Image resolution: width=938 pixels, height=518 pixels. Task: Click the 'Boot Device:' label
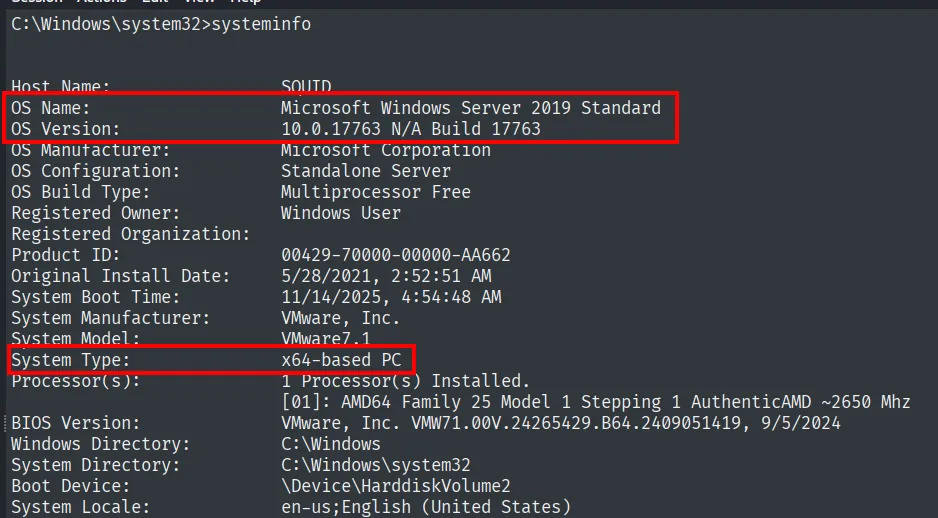[x=71, y=486]
